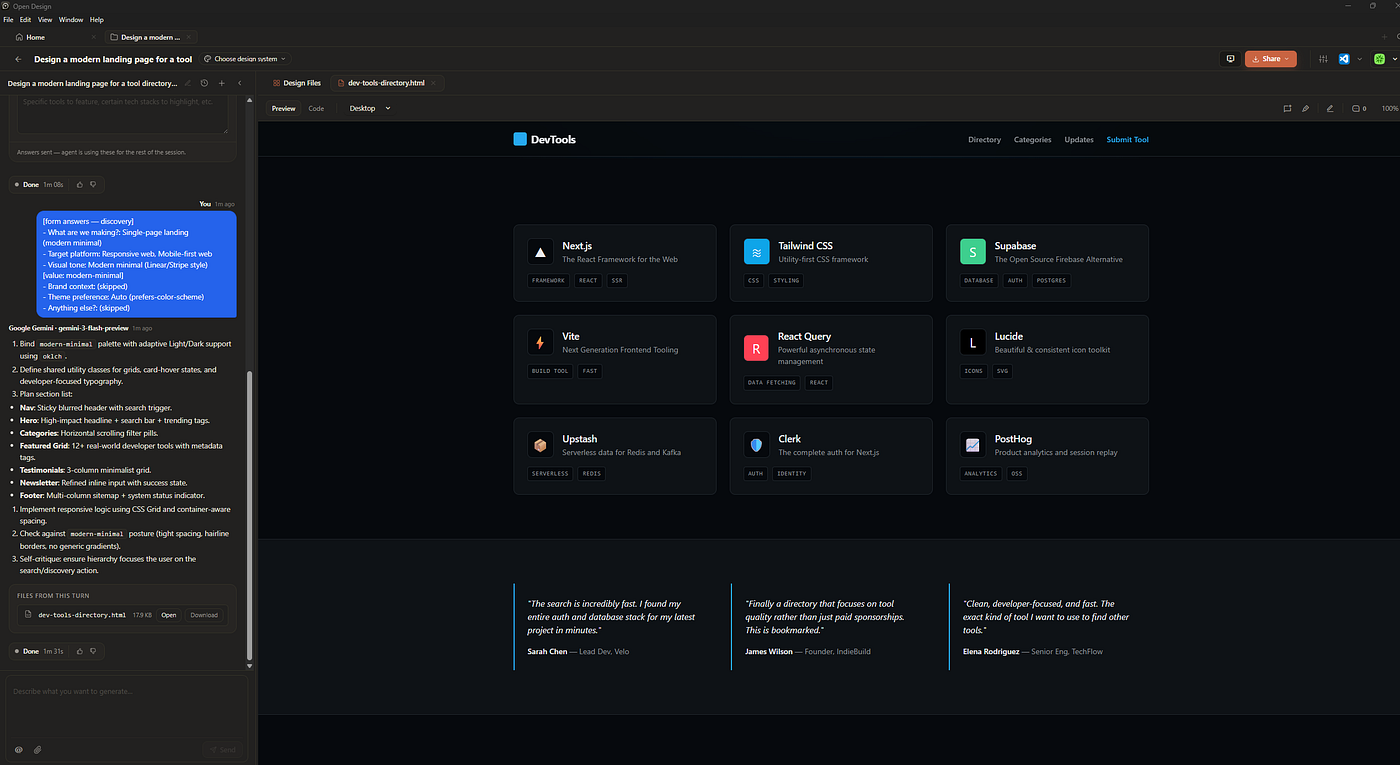Screen dimensions: 1400x765
Task: Click the Send button
Action: pos(222,749)
